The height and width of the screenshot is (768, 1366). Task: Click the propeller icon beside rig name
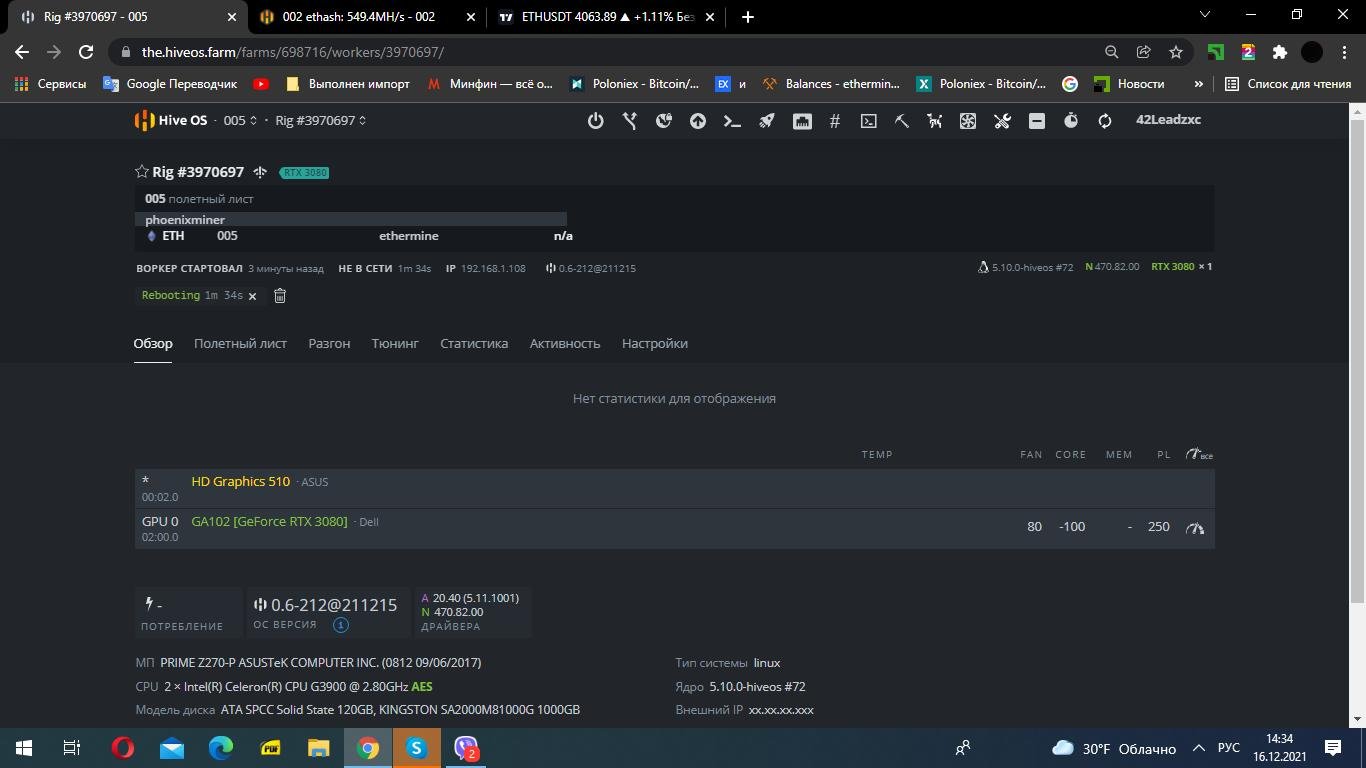click(x=260, y=172)
